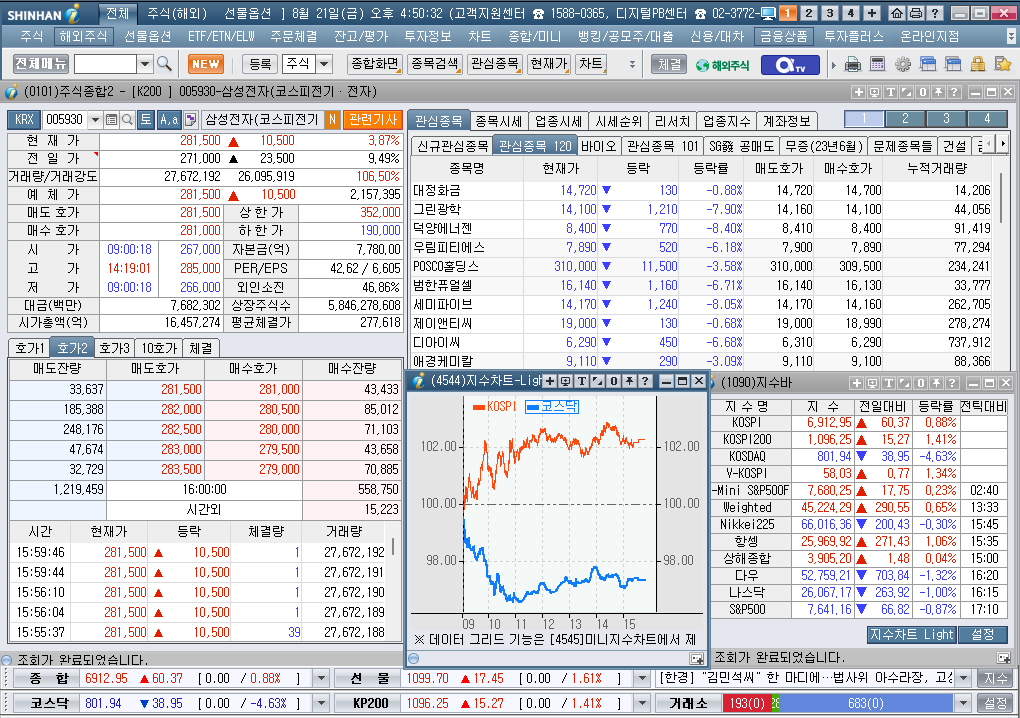Open the 주식 type dropdown arrow
Image resolution: width=1020 pixels, height=718 pixels.
tap(324, 64)
